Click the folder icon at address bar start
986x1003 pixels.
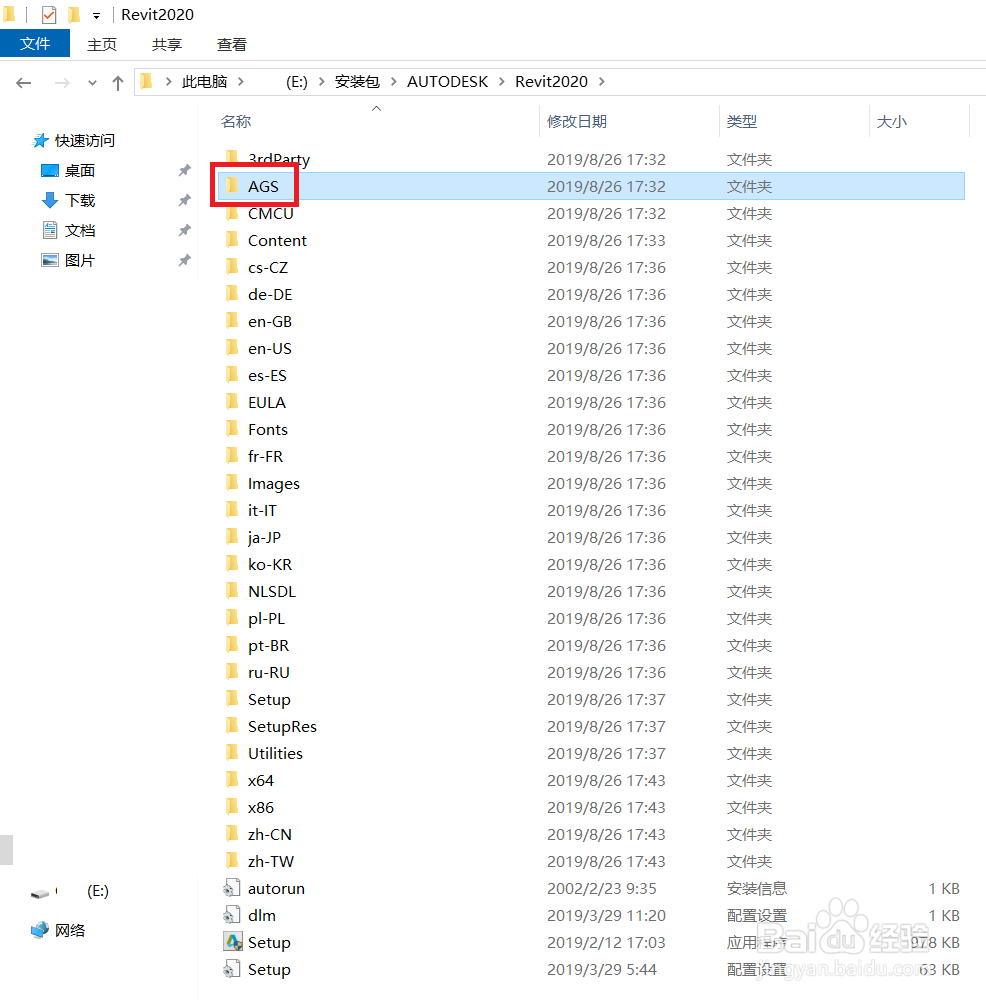[x=147, y=81]
